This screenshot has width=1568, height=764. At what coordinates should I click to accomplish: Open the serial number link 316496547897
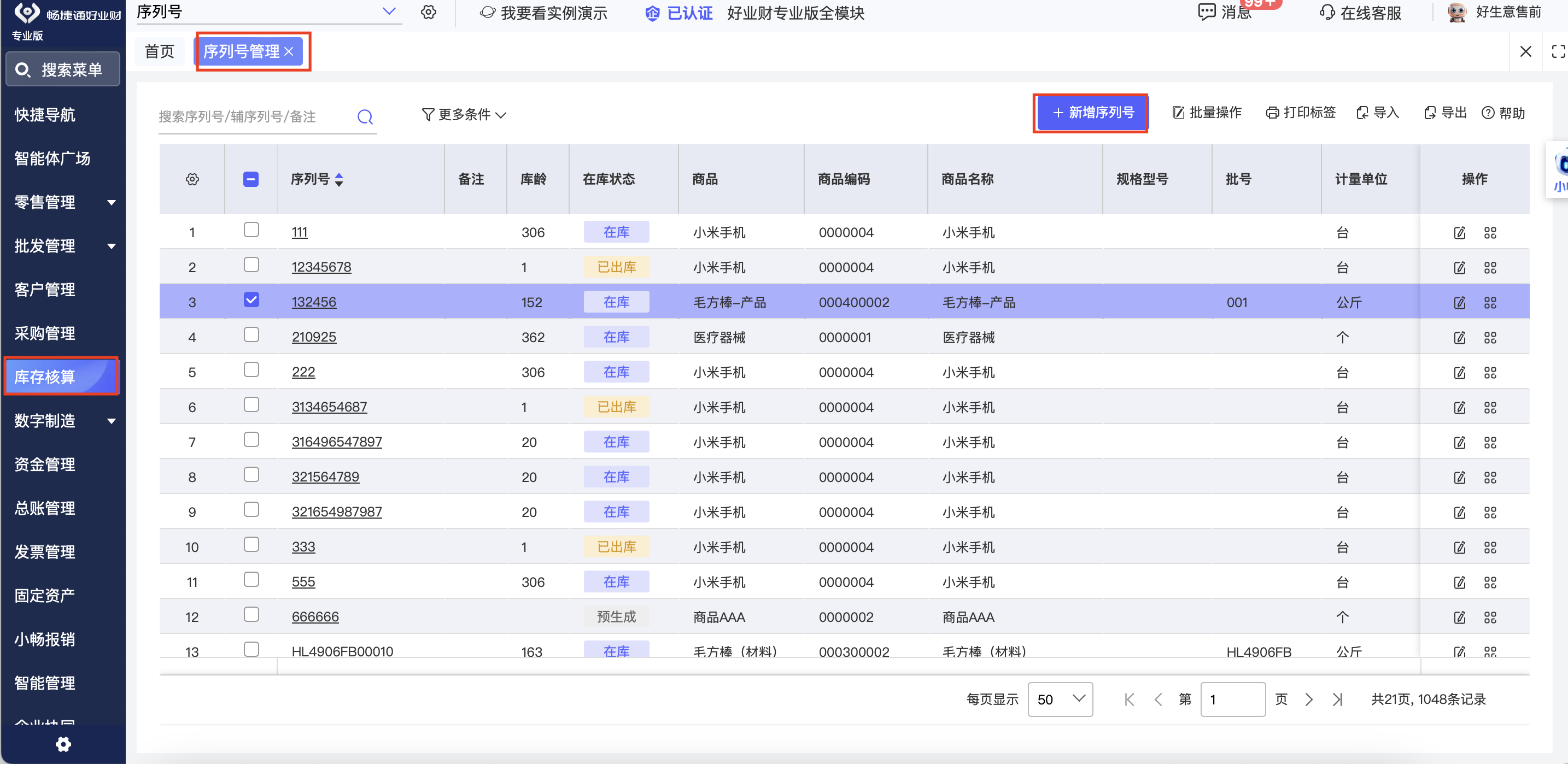pos(337,442)
